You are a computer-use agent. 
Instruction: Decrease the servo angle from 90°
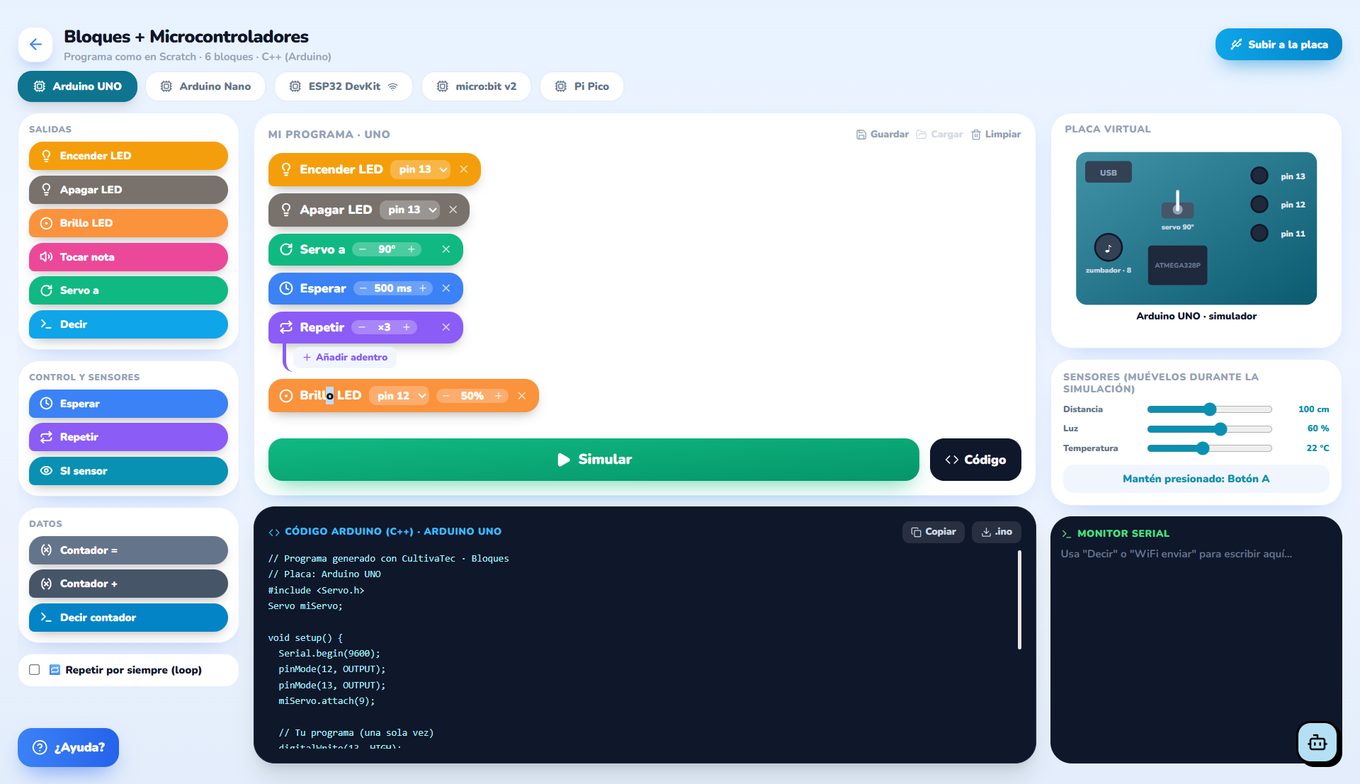(x=363, y=249)
